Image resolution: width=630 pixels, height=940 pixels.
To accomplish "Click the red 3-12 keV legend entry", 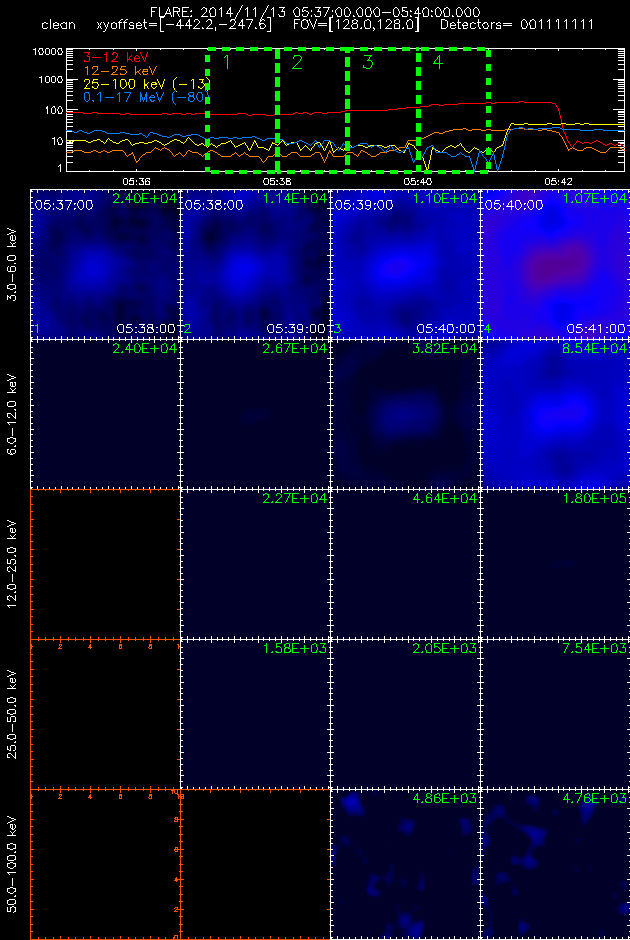I will tap(116, 58).
